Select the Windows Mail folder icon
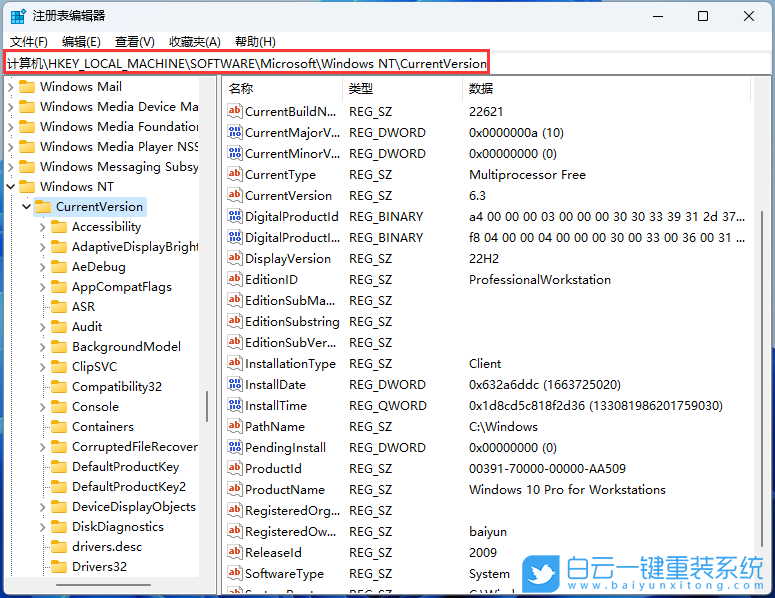The width and height of the screenshot is (775, 598). (x=27, y=87)
